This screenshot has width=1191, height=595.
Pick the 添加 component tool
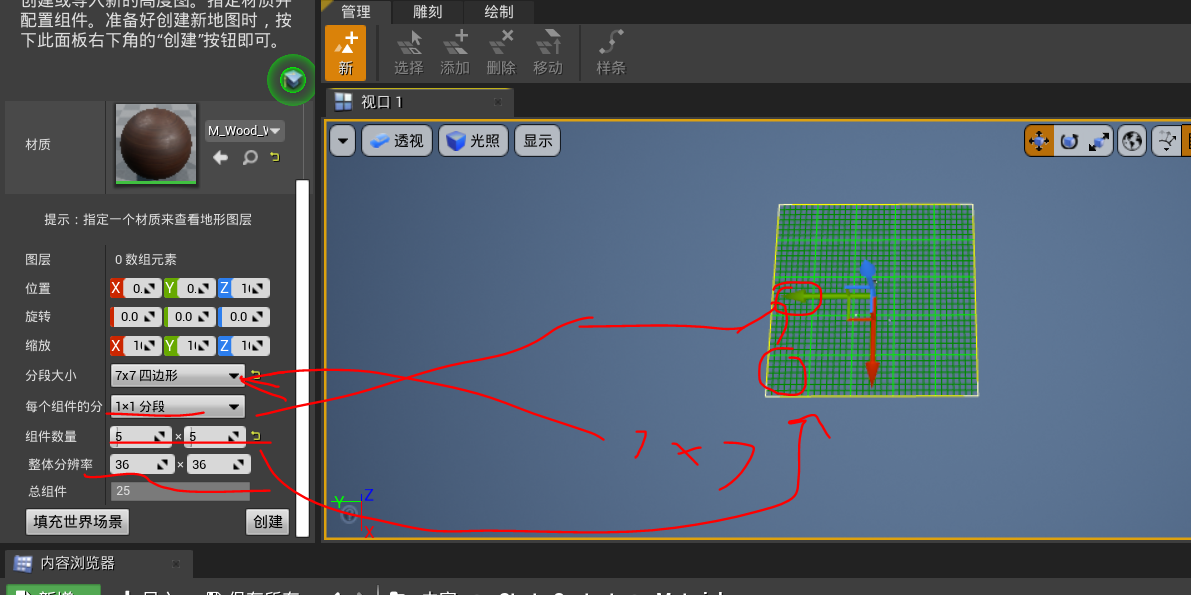tap(455, 53)
